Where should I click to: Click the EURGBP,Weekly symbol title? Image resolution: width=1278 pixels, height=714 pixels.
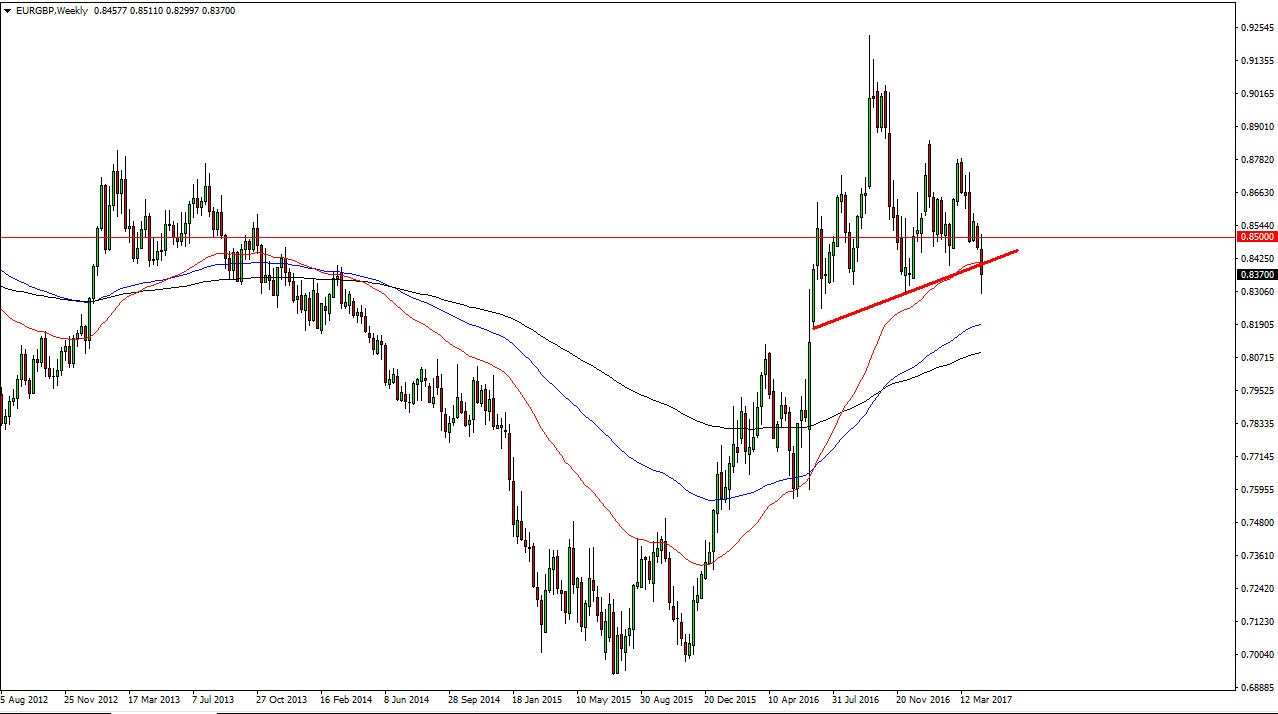(51, 10)
